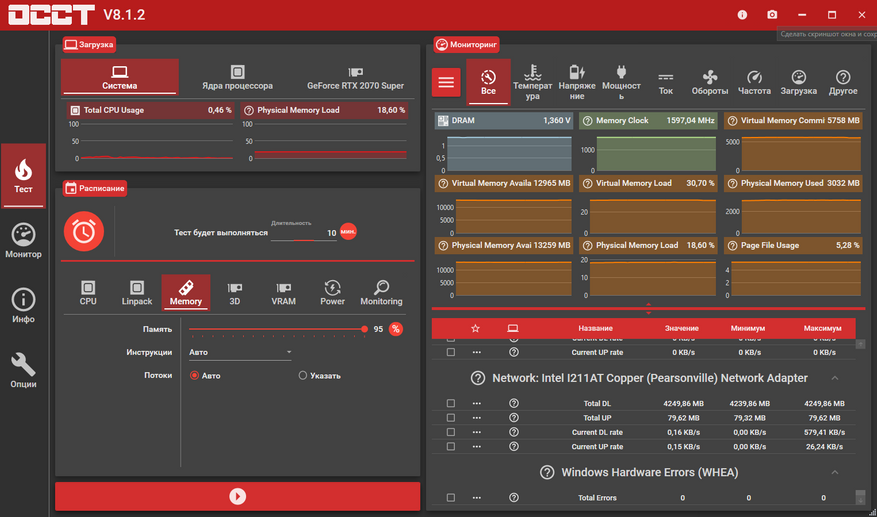The height and width of the screenshot is (517, 877).
Task: Show the Обороты fan speed filter
Action: pos(710,81)
